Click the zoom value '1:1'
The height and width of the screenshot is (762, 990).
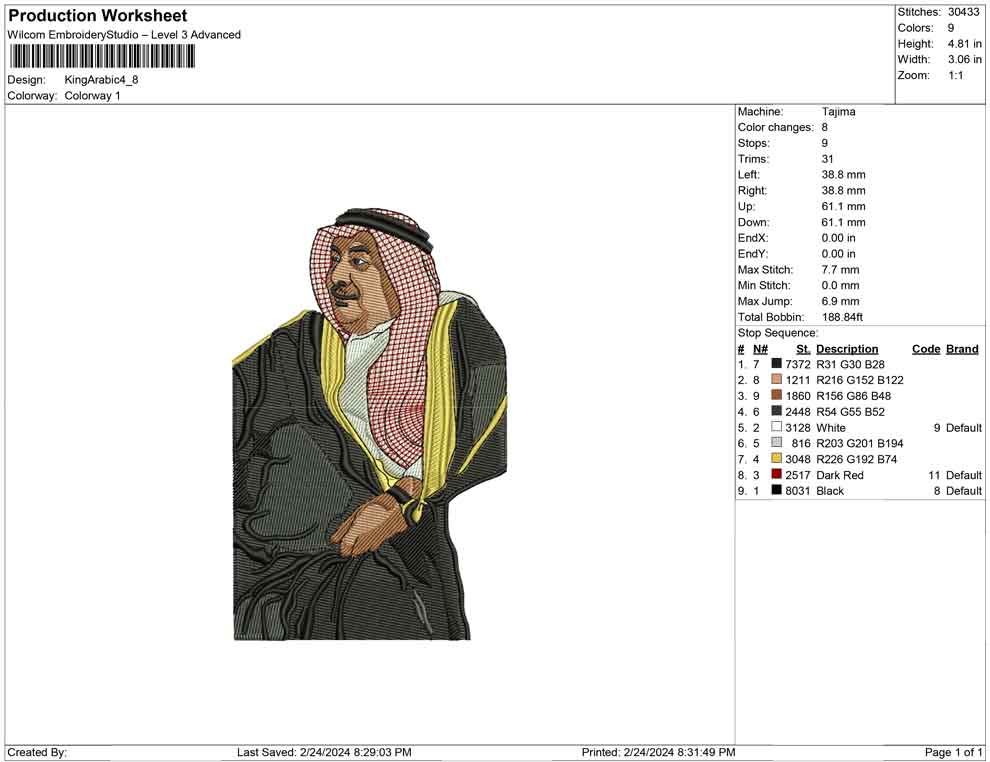955,75
